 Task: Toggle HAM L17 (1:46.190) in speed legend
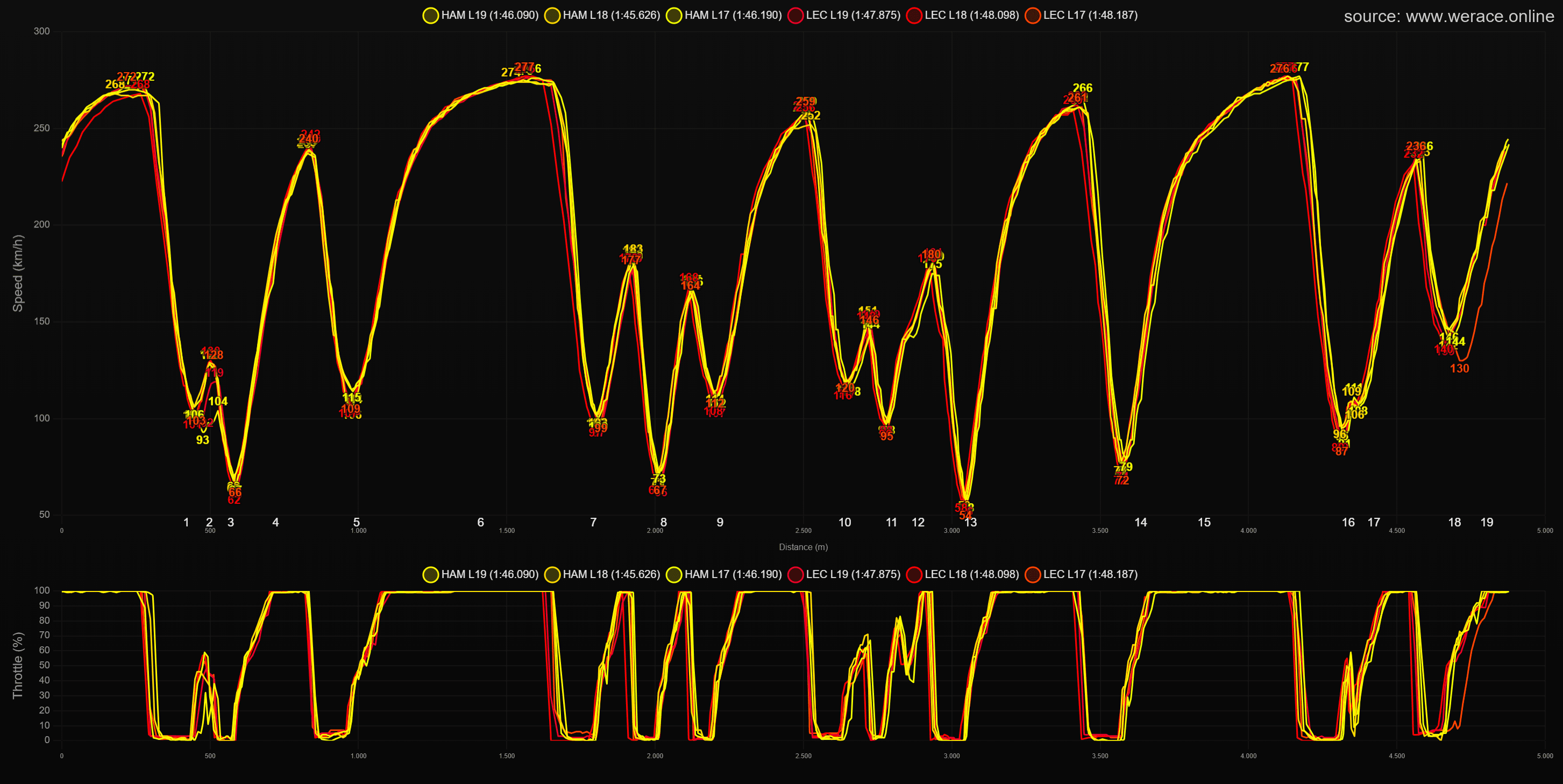click(724, 15)
